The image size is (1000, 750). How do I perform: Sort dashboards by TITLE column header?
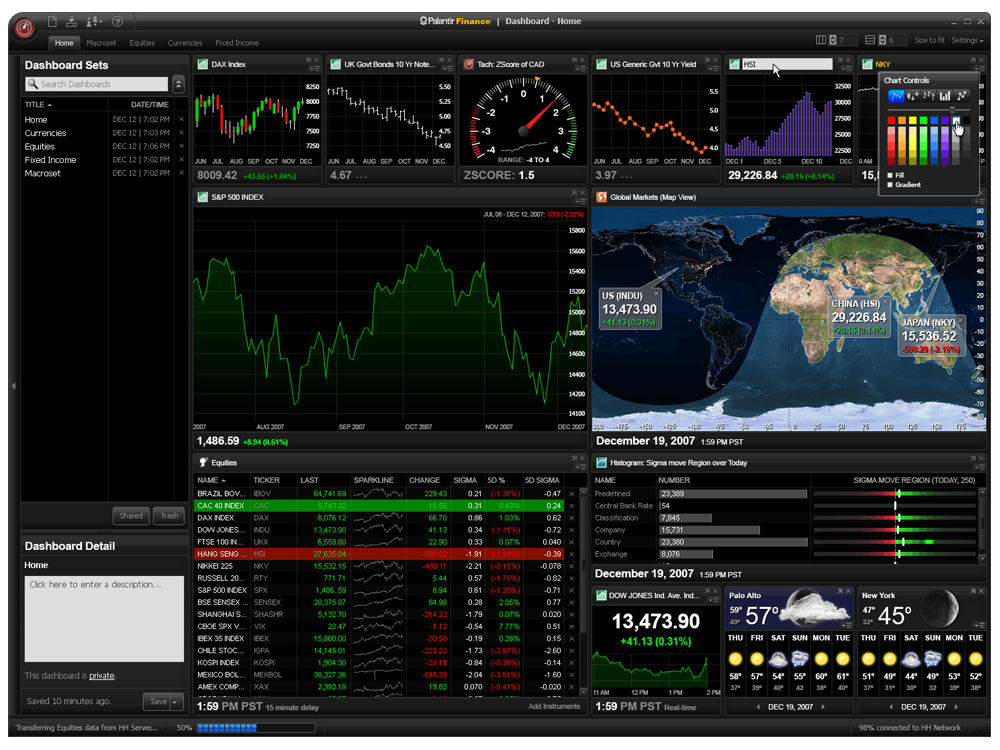[38, 105]
